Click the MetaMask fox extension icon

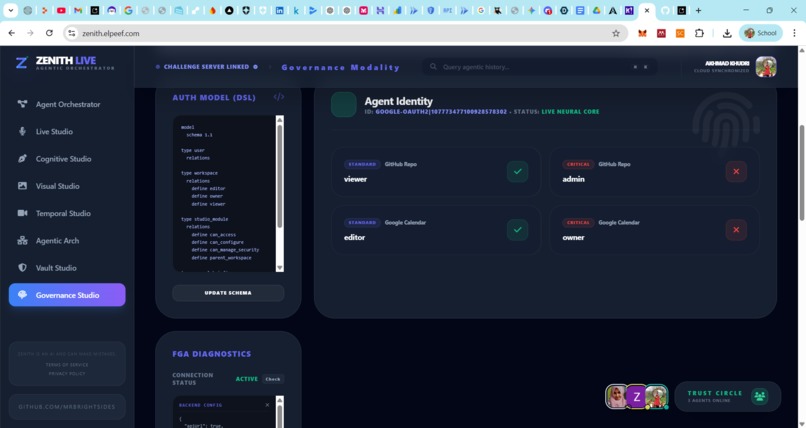pyautogui.click(x=642, y=33)
